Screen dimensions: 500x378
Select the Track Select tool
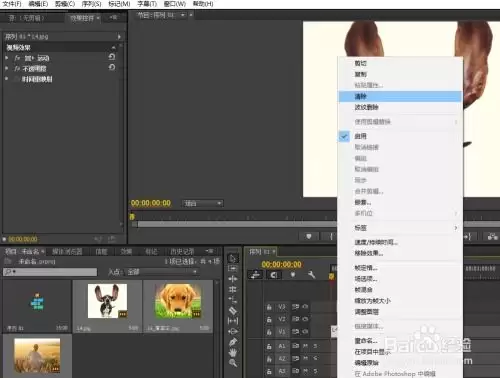pos(233,268)
